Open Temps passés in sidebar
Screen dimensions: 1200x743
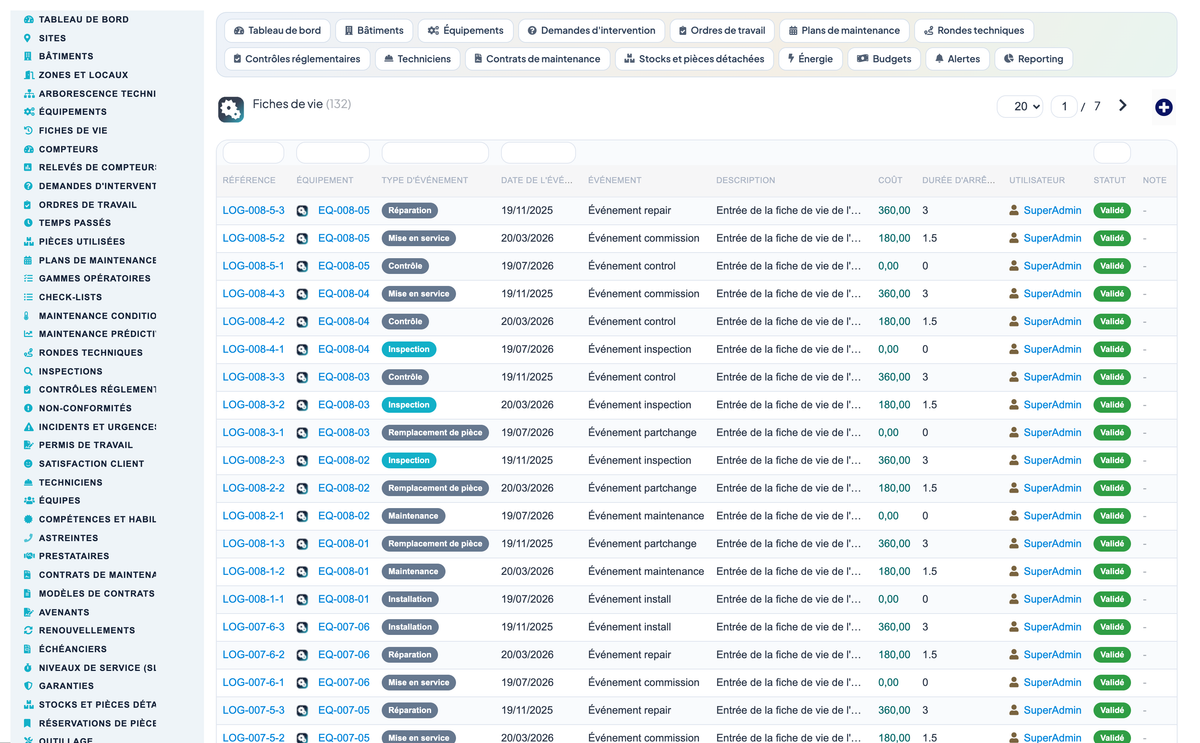(75, 223)
